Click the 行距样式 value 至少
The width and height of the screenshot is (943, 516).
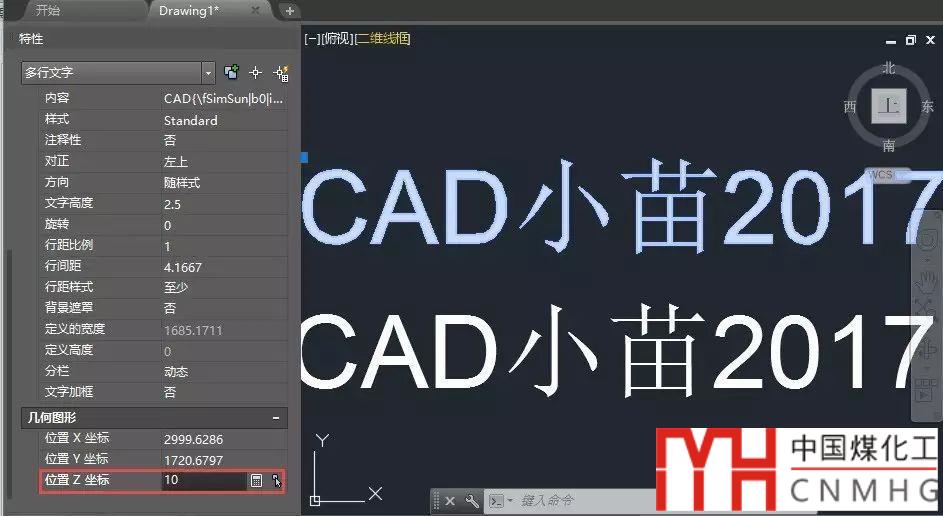176,287
